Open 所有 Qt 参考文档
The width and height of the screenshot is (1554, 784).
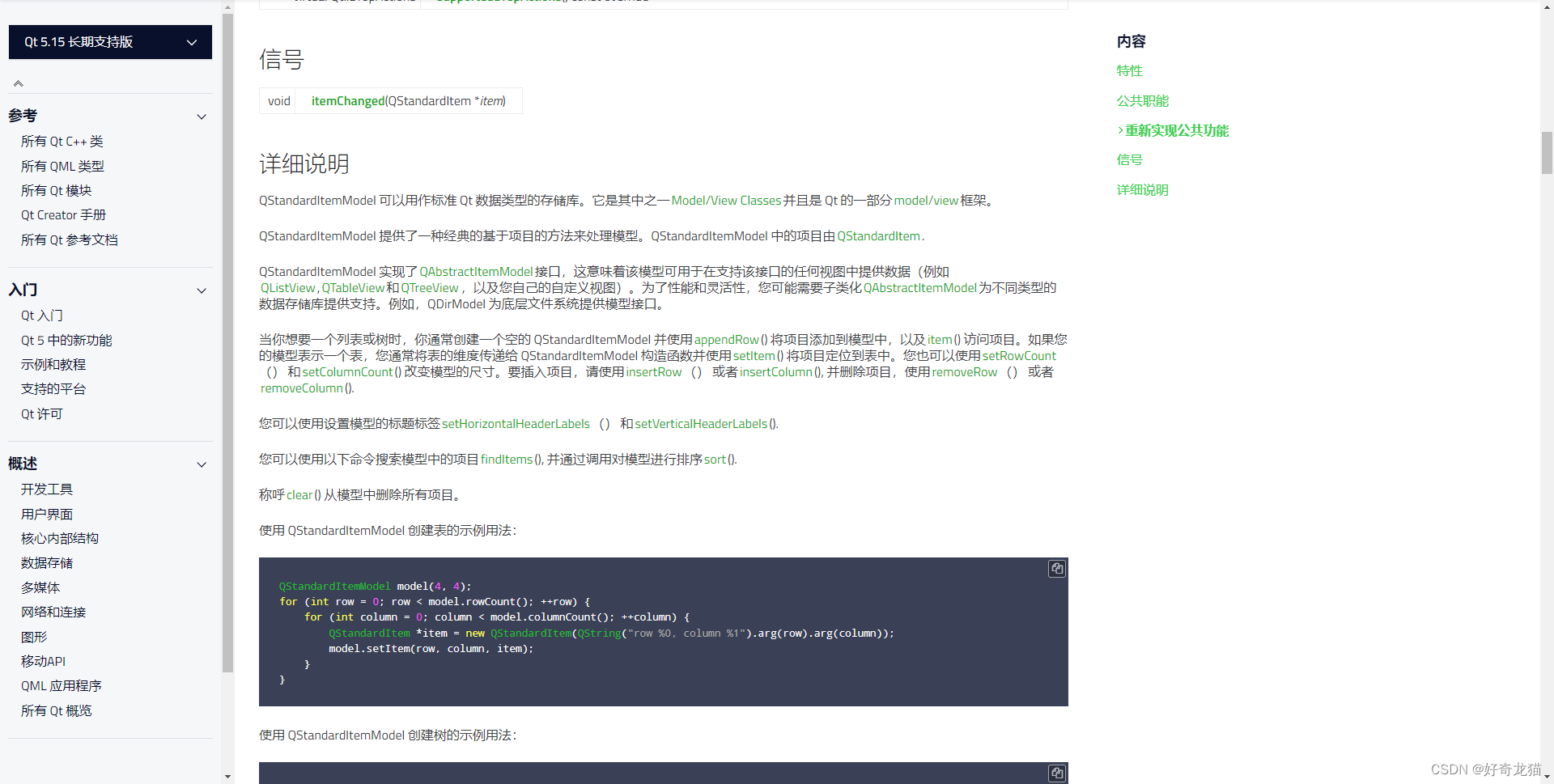[x=69, y=239]
